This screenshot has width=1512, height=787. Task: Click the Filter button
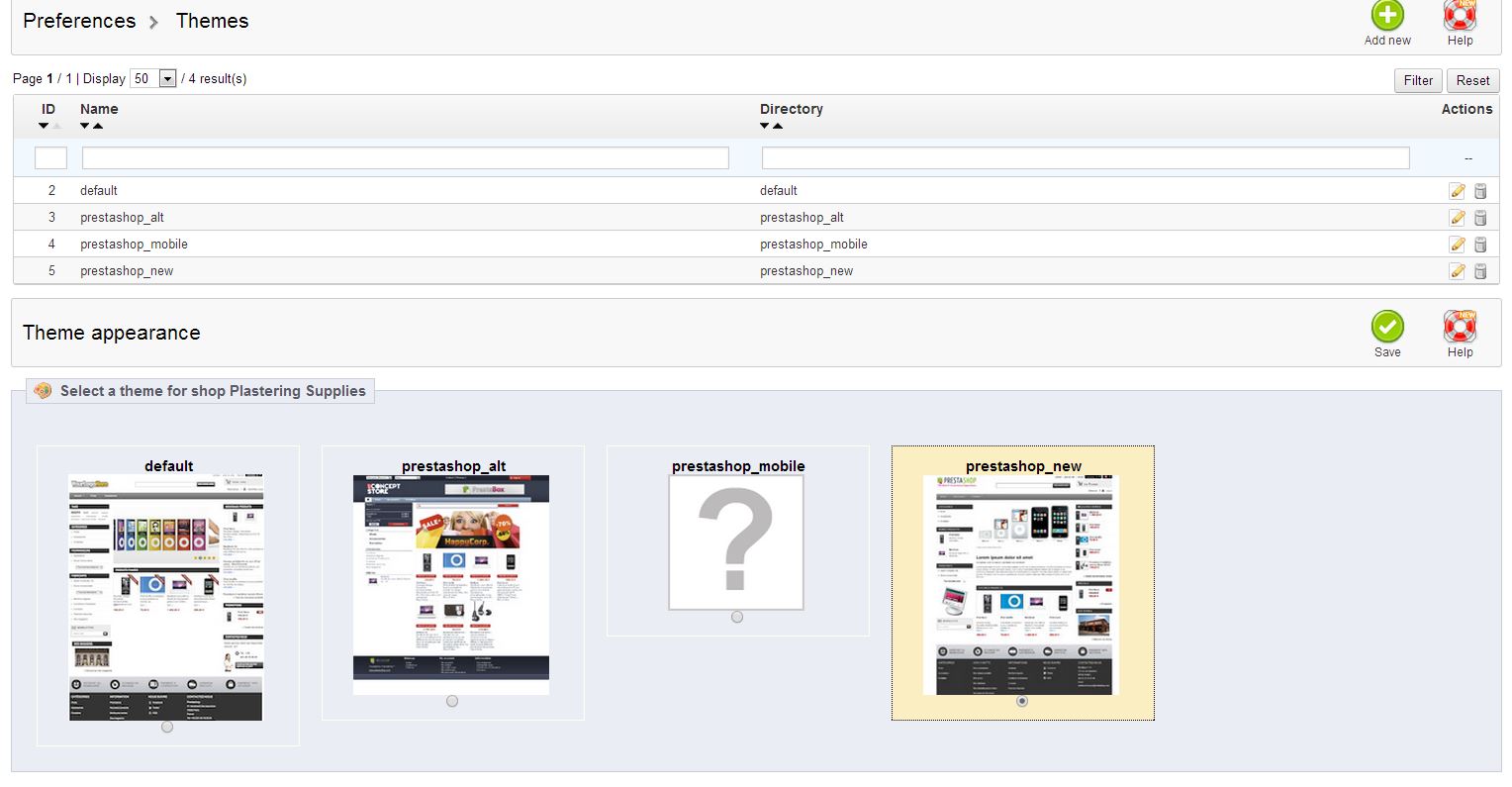click(1418, 81)
